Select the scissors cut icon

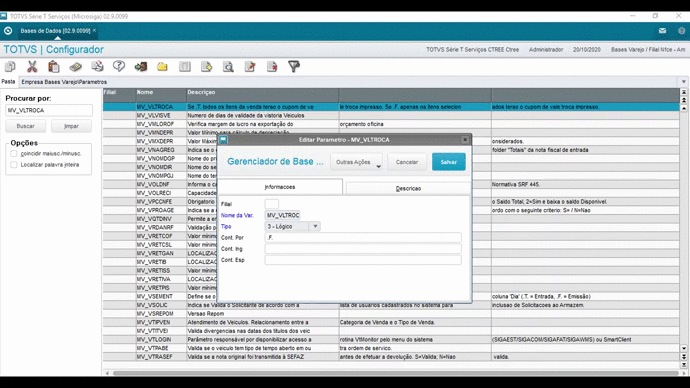click(32, 66)
